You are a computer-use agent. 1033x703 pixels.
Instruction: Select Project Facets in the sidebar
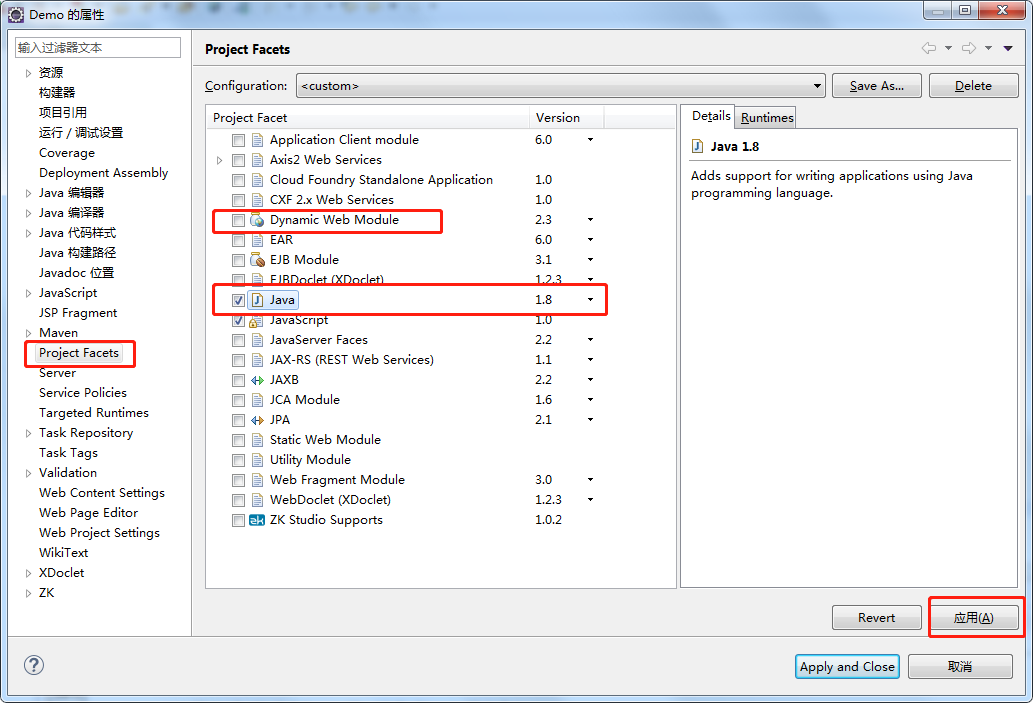[x=78, y=352]
